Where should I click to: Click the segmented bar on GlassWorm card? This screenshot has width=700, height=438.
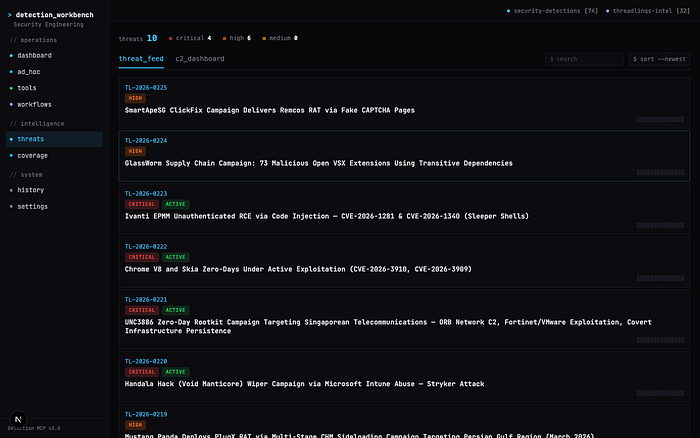click(660, 172)
